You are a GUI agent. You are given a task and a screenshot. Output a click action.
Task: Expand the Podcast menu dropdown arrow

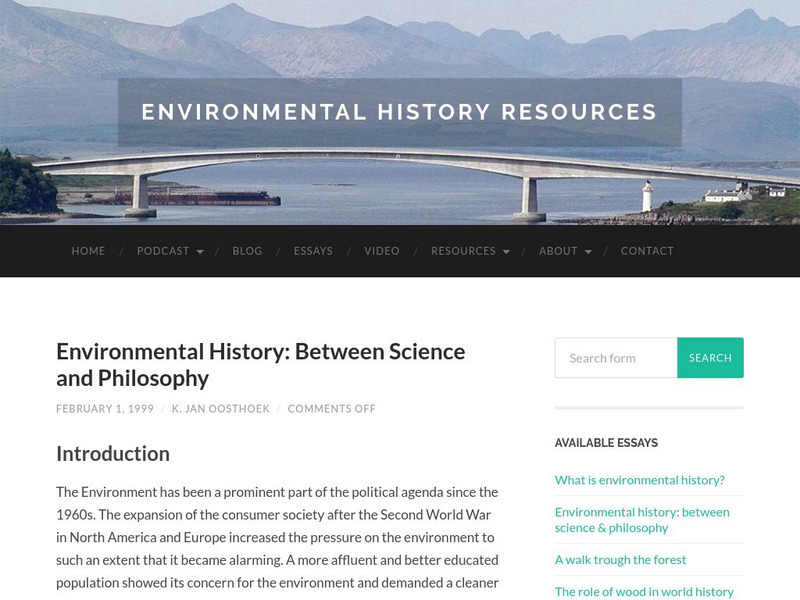coord(200,252)
